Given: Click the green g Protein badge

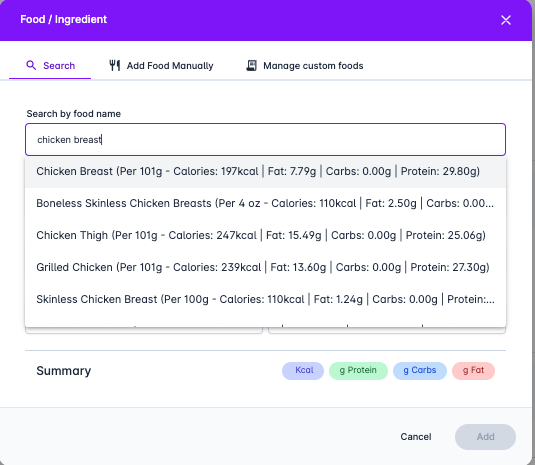Looking at the screenshot, I should 358,370.
